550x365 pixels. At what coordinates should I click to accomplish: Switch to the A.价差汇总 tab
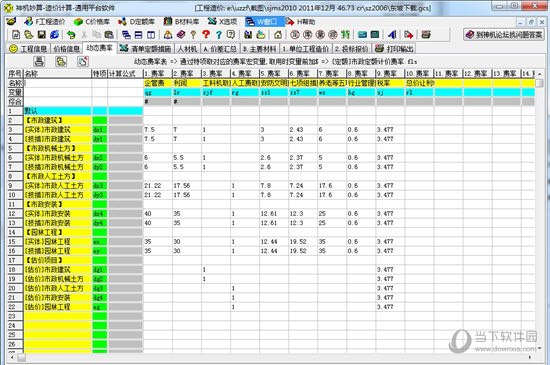coord(220,49)
